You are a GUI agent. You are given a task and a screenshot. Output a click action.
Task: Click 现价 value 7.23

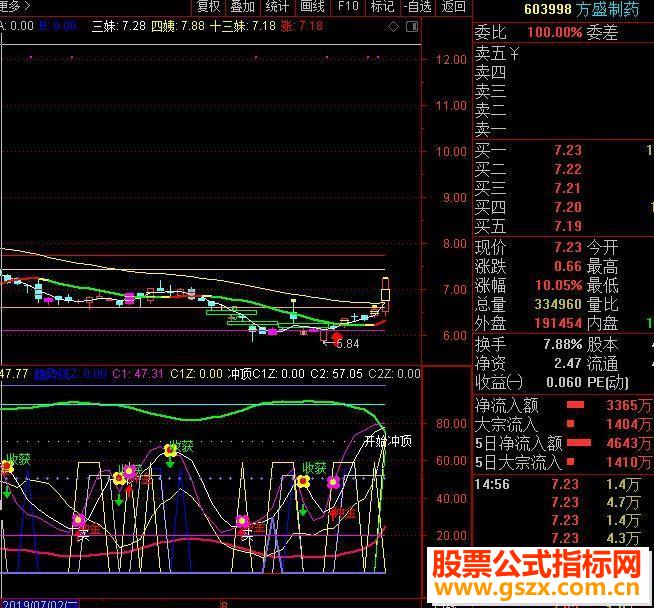(x=568, y=247)
